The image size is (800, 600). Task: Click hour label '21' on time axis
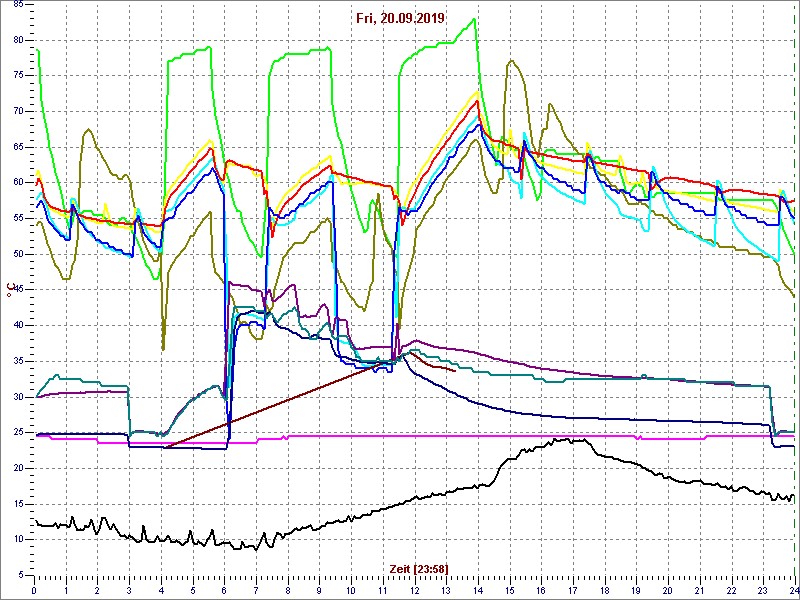click(699, 591)
